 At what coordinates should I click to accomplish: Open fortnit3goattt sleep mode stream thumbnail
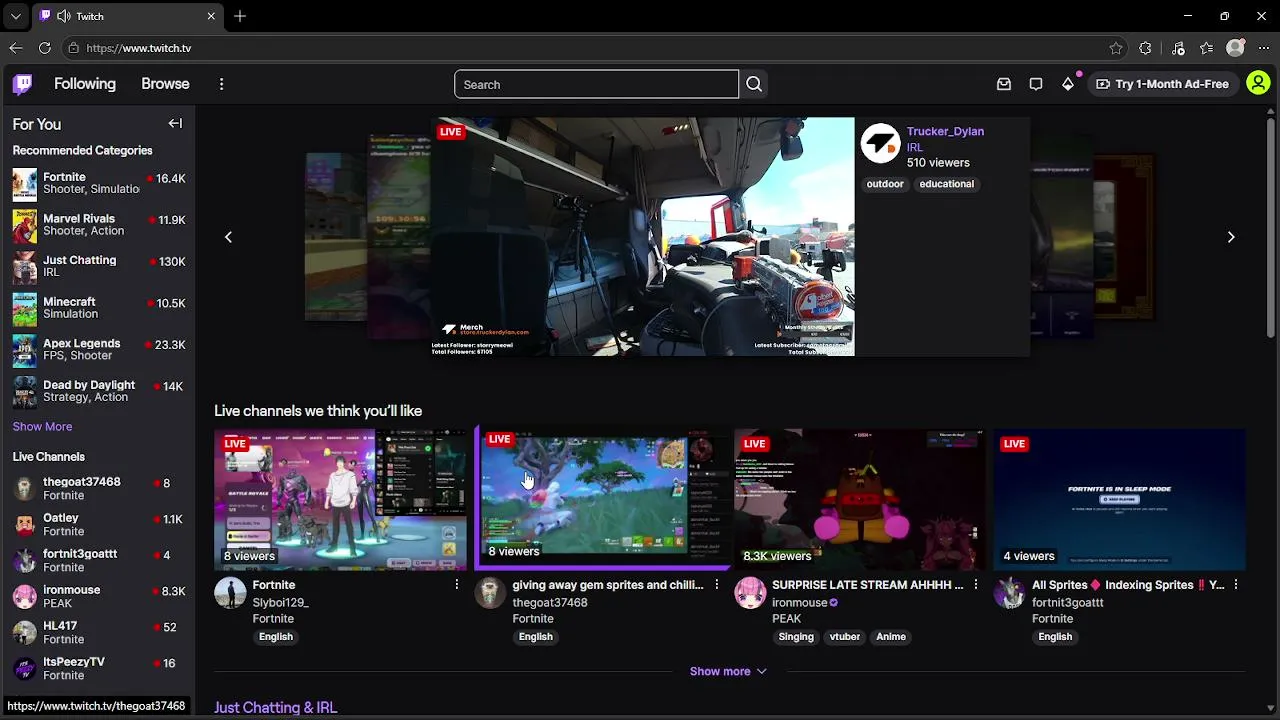(1120, 500)
